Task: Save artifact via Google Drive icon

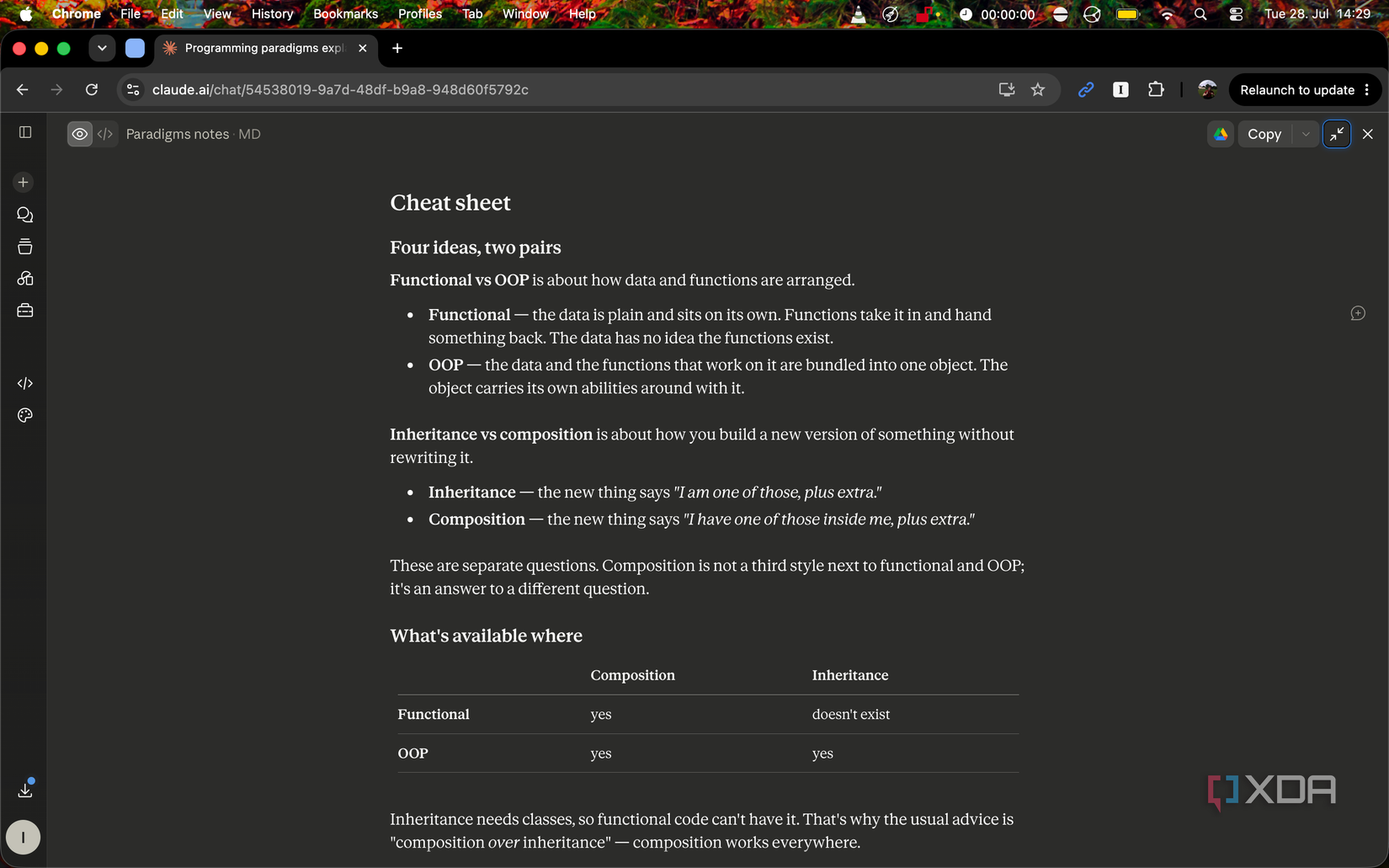Action: tap(1221, 134)
